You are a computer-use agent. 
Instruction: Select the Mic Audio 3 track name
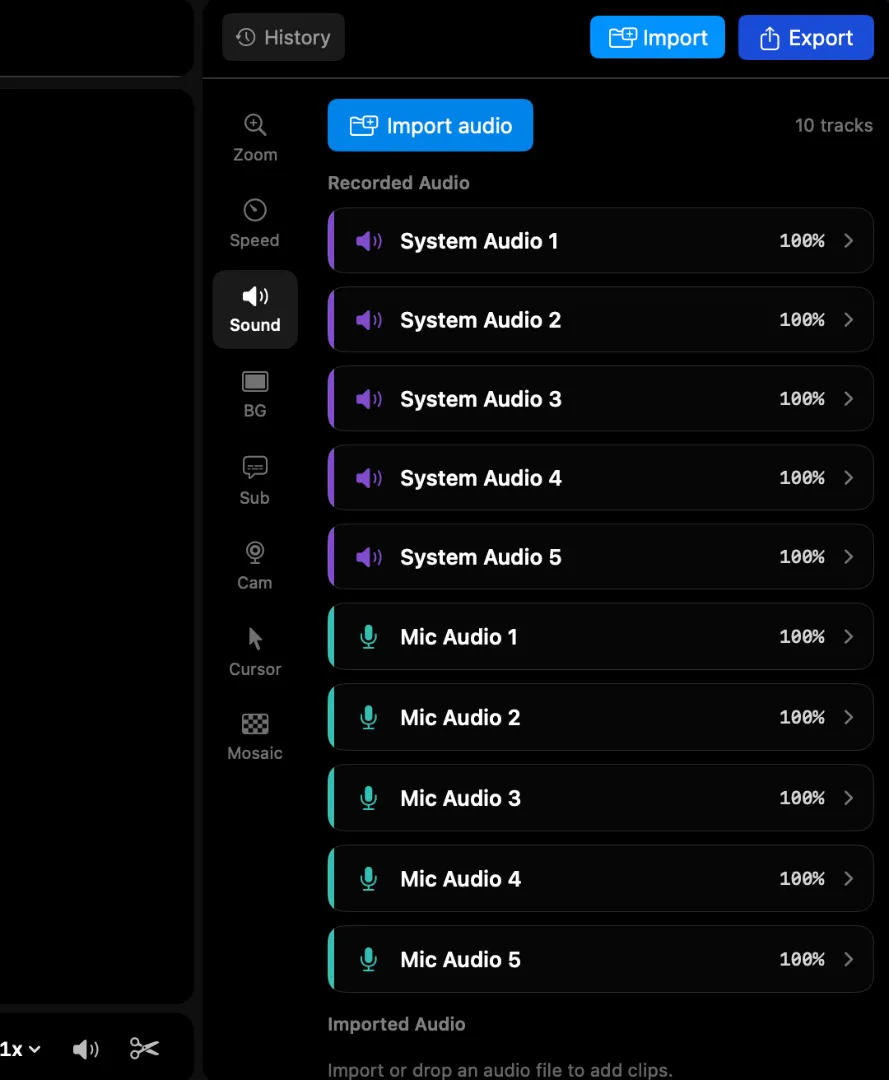click(x=461, y=798)
